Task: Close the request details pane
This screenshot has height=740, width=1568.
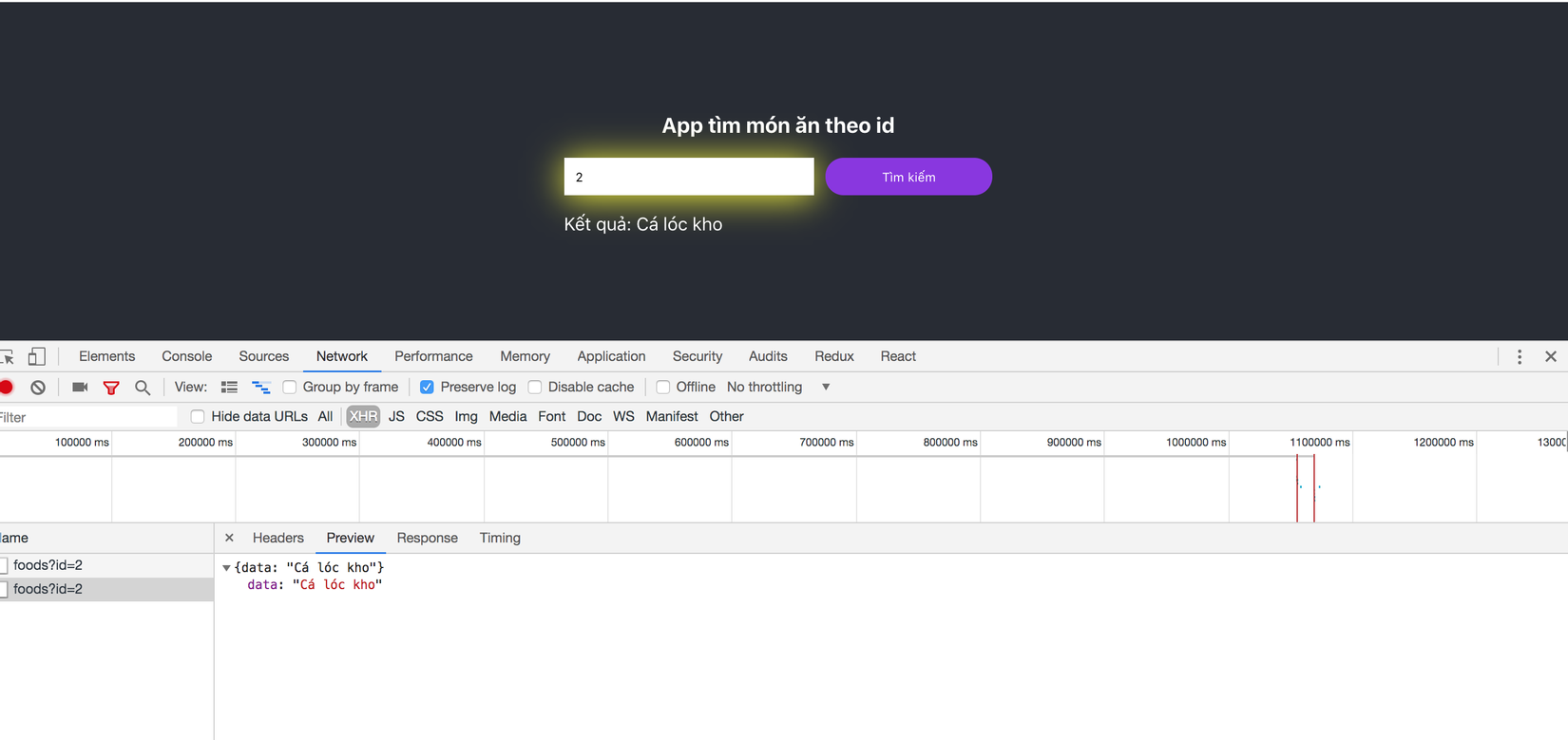Action: (229, 538)
